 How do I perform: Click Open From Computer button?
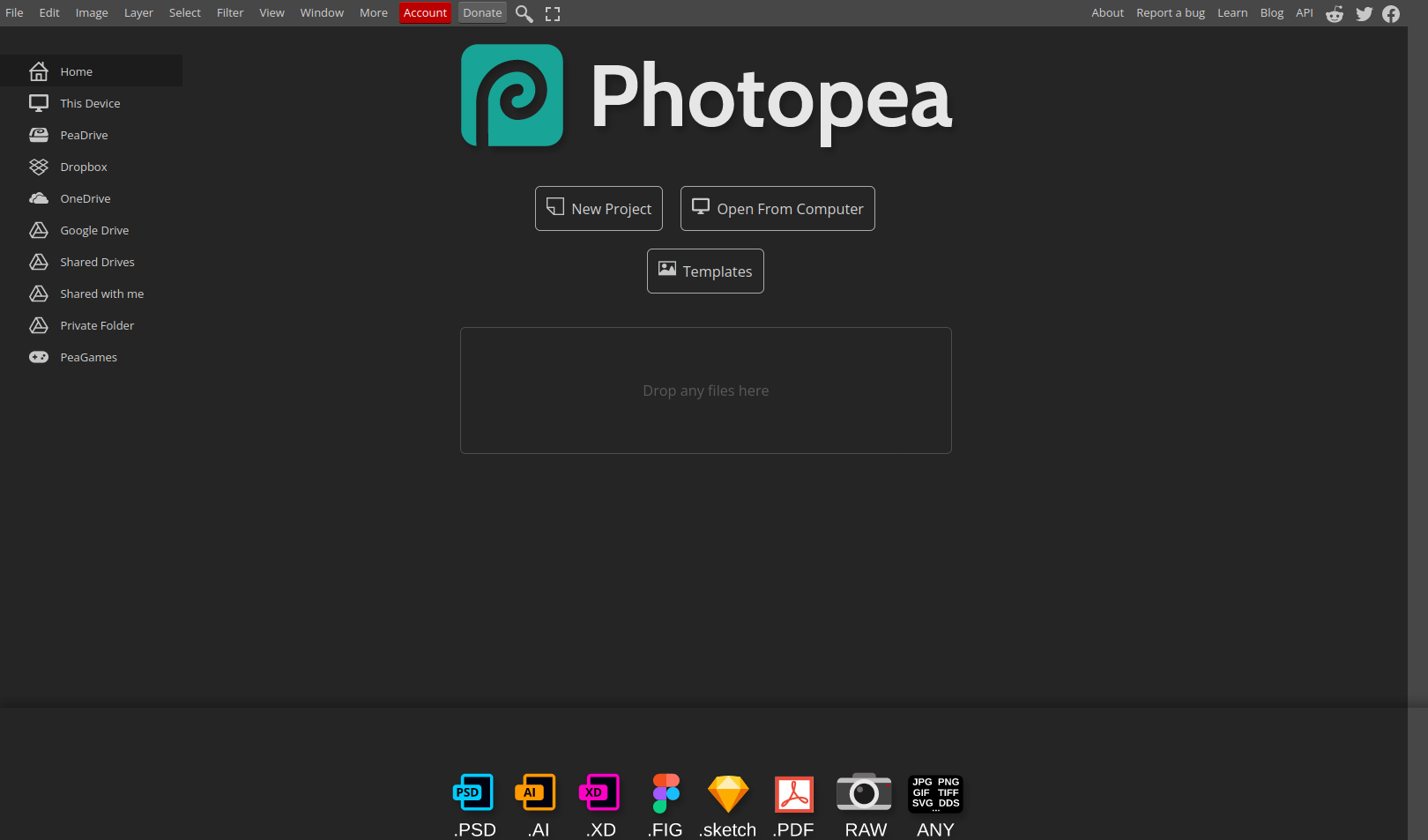[x=777, y=208]
